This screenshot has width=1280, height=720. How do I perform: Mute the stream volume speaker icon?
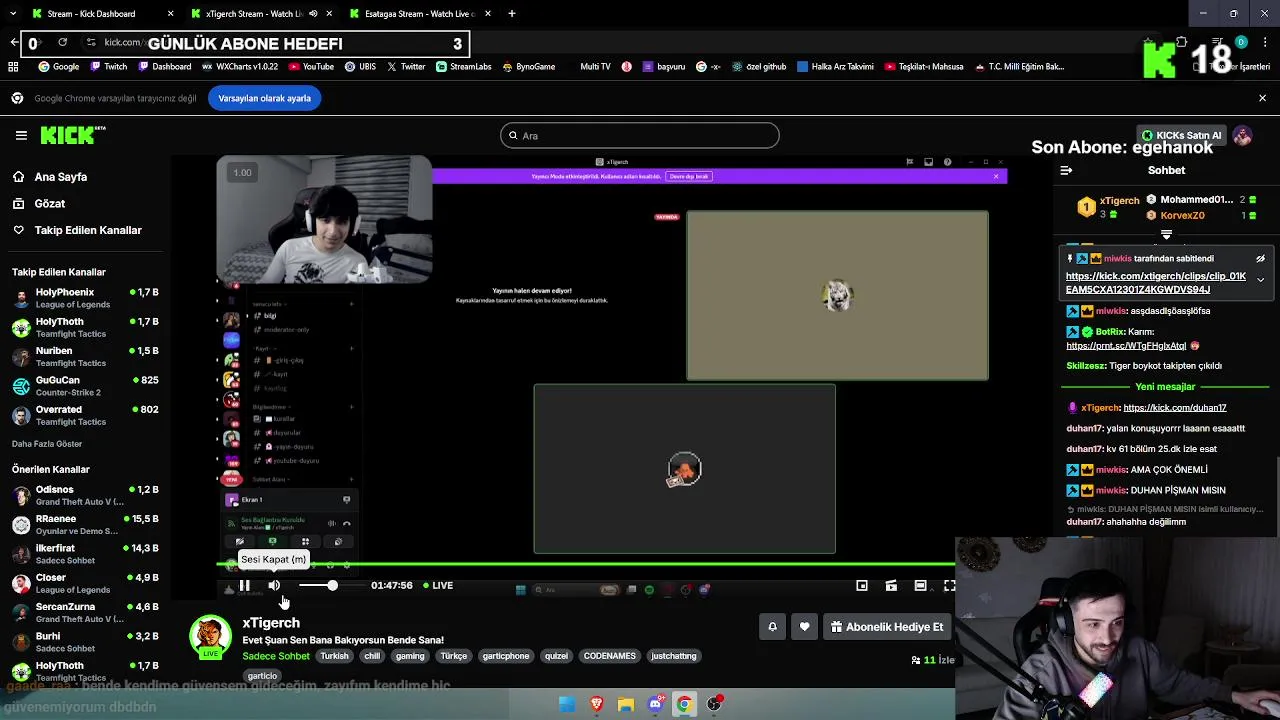(x=274, y=585)
